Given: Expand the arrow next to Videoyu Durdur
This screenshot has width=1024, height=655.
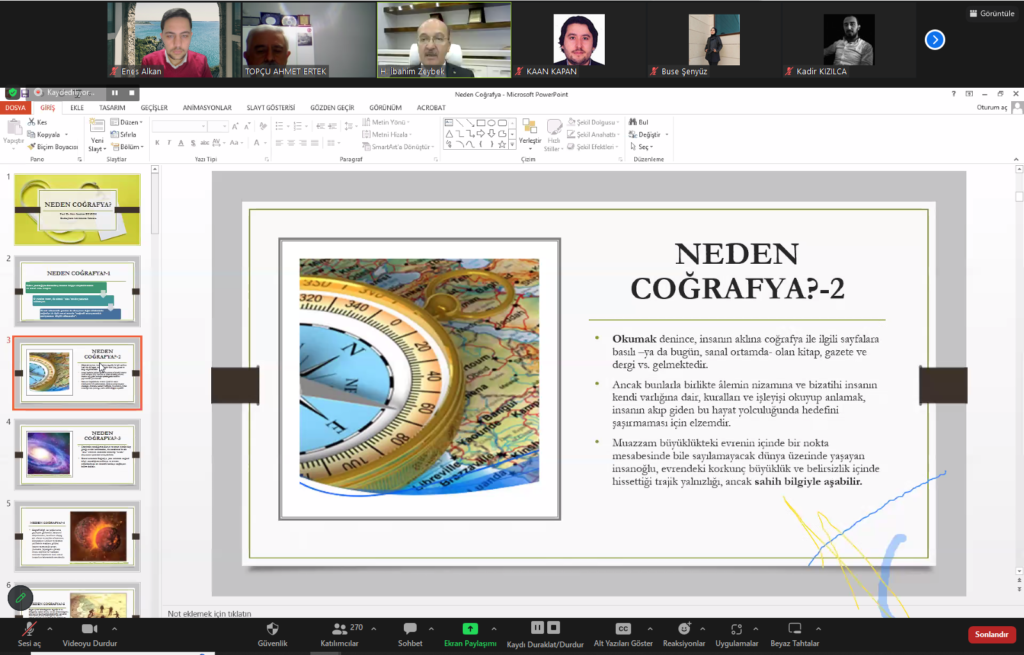Looking at the screenshot, I should click(113, 629).
